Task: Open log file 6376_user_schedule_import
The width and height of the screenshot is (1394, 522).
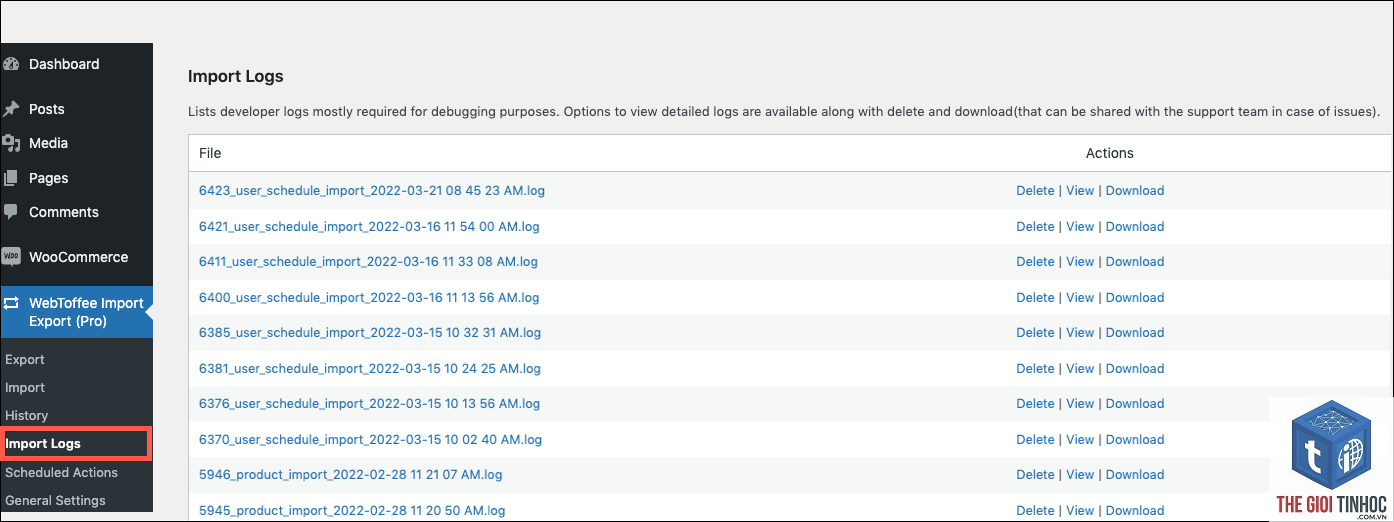Action: click(x=369, y=403)
